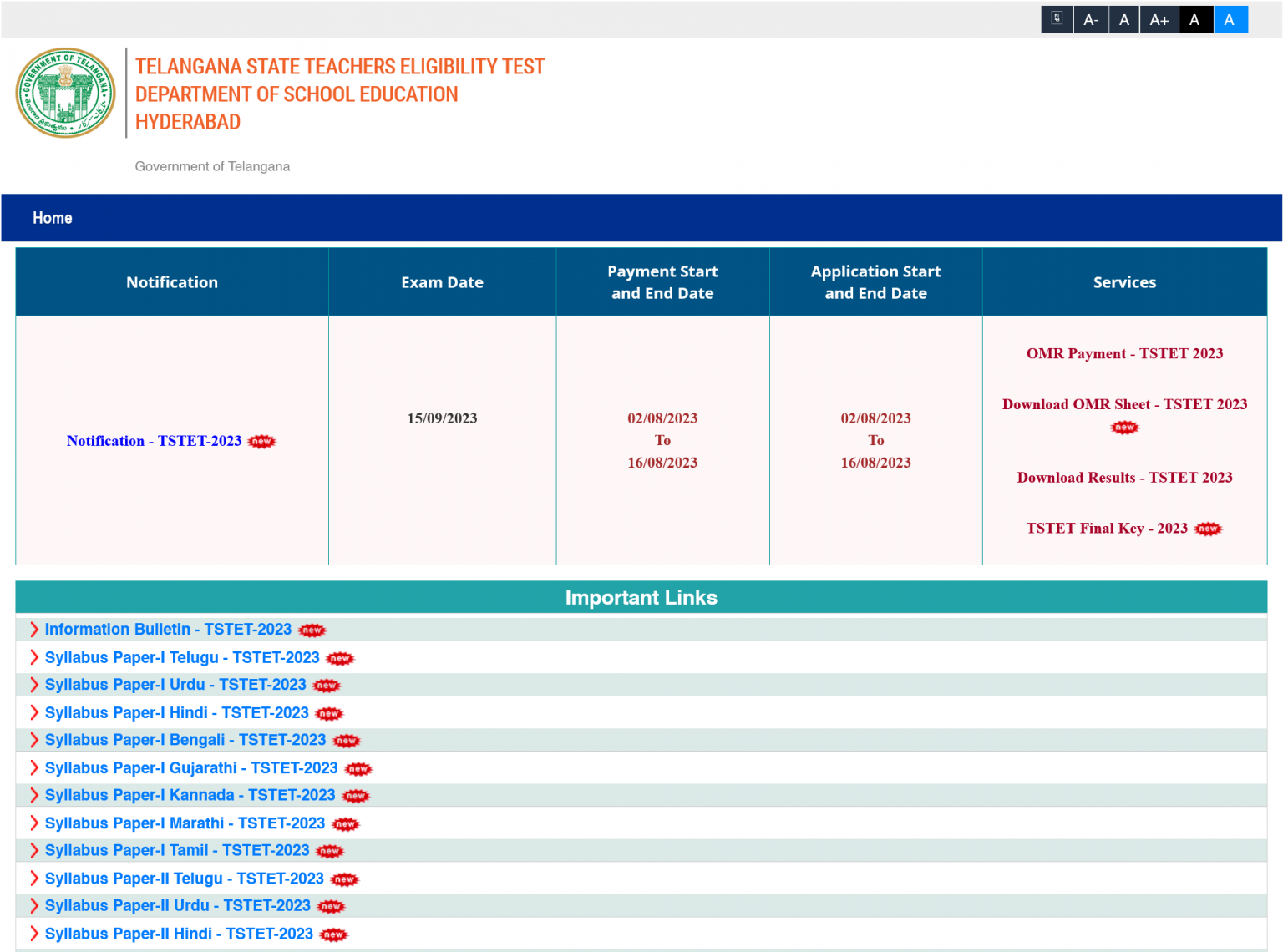Open the Syllabus Paper-II Telugu link
This screenshot has height=952, width=1283.
pos(184,879)
